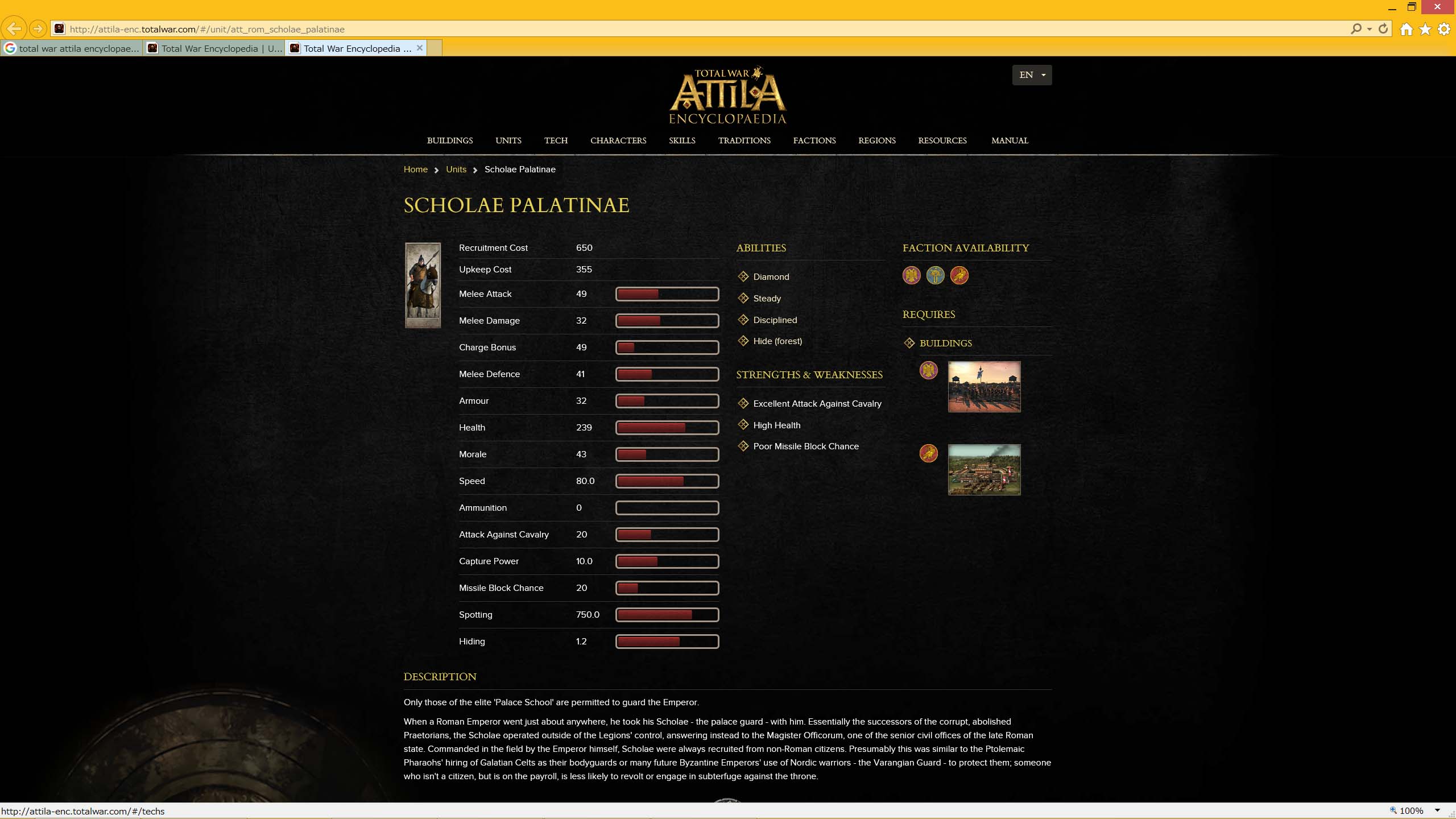Click the site favicon in the address bar
The image size is (1456, 819).
[x=59, y=28]
